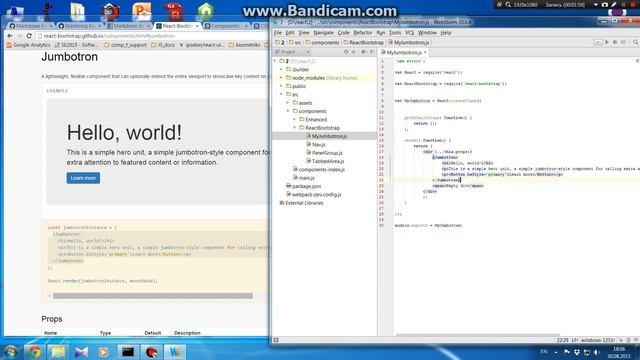Image resolution: width=640 pixels, height=360 pixels.
Task: Collapse the components folder
Action: (288, 111)
